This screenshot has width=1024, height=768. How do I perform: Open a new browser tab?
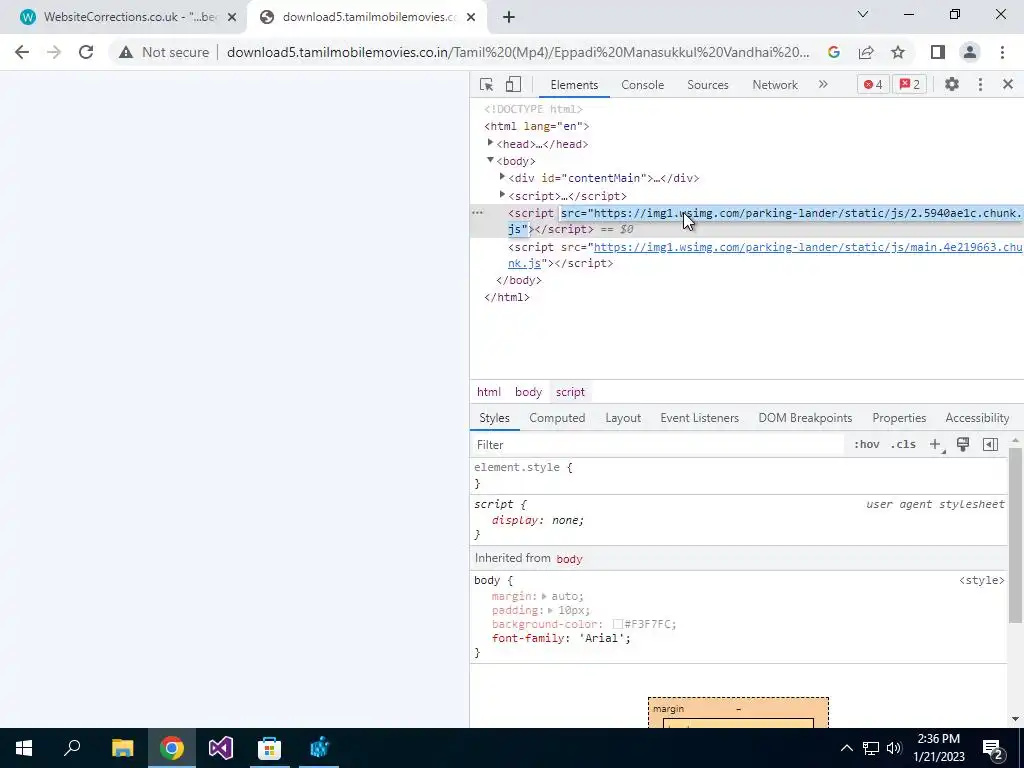[509, 18]
